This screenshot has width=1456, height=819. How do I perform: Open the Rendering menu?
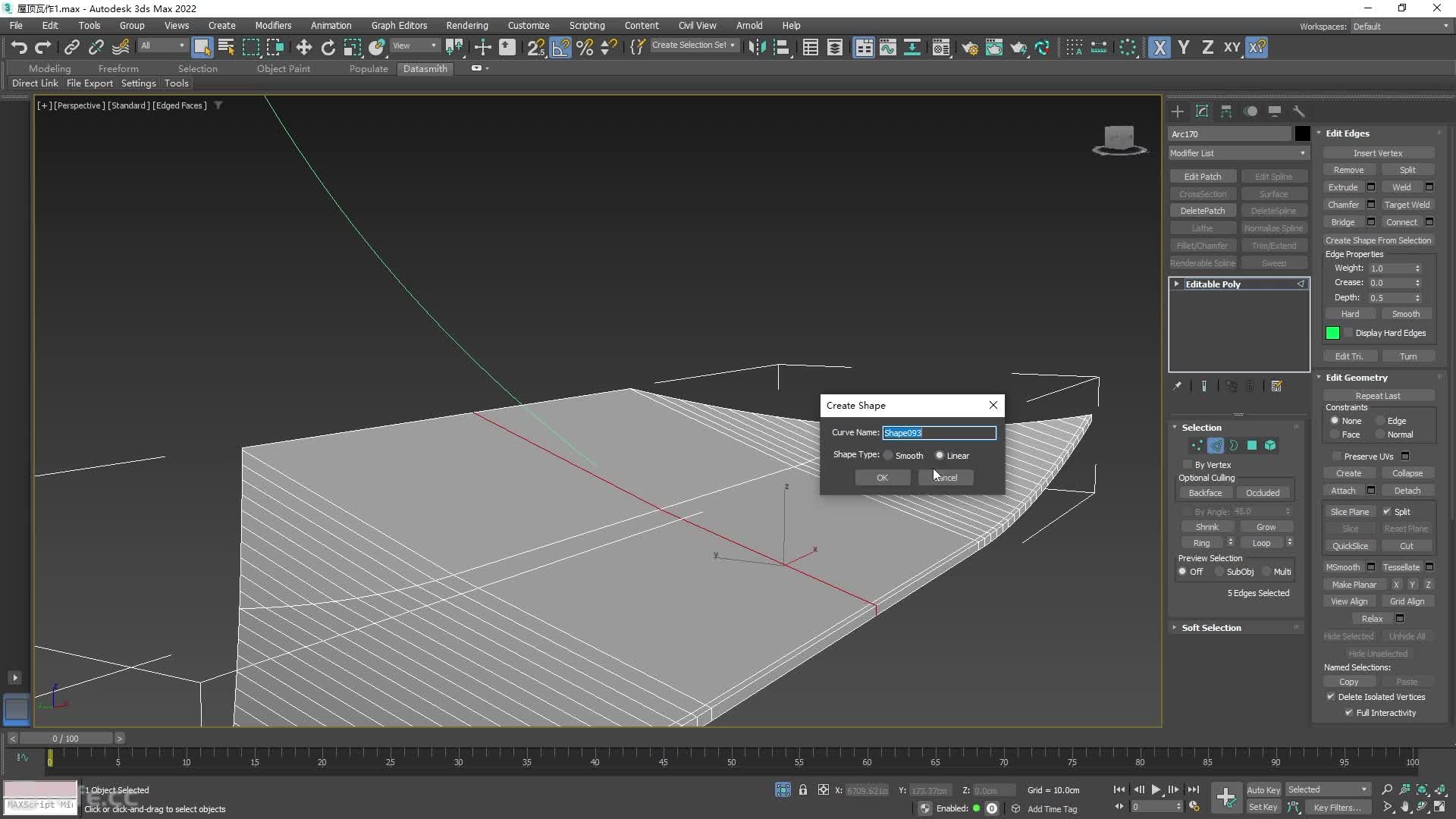[x=467, y=25]
